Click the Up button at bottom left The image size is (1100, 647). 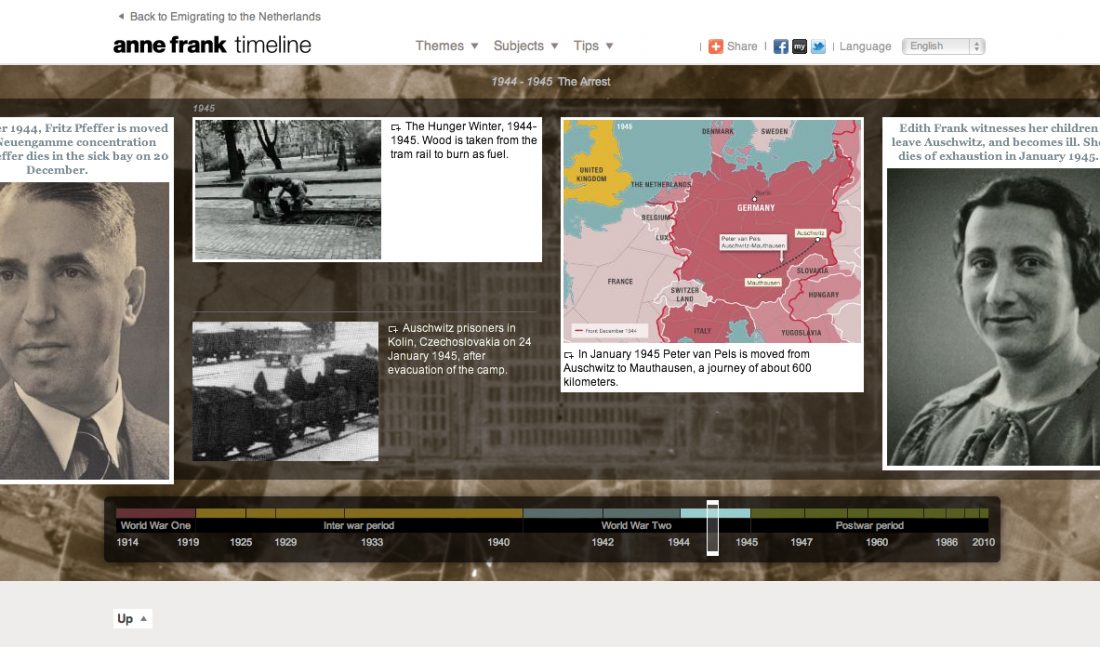click(x=131, y=618)
